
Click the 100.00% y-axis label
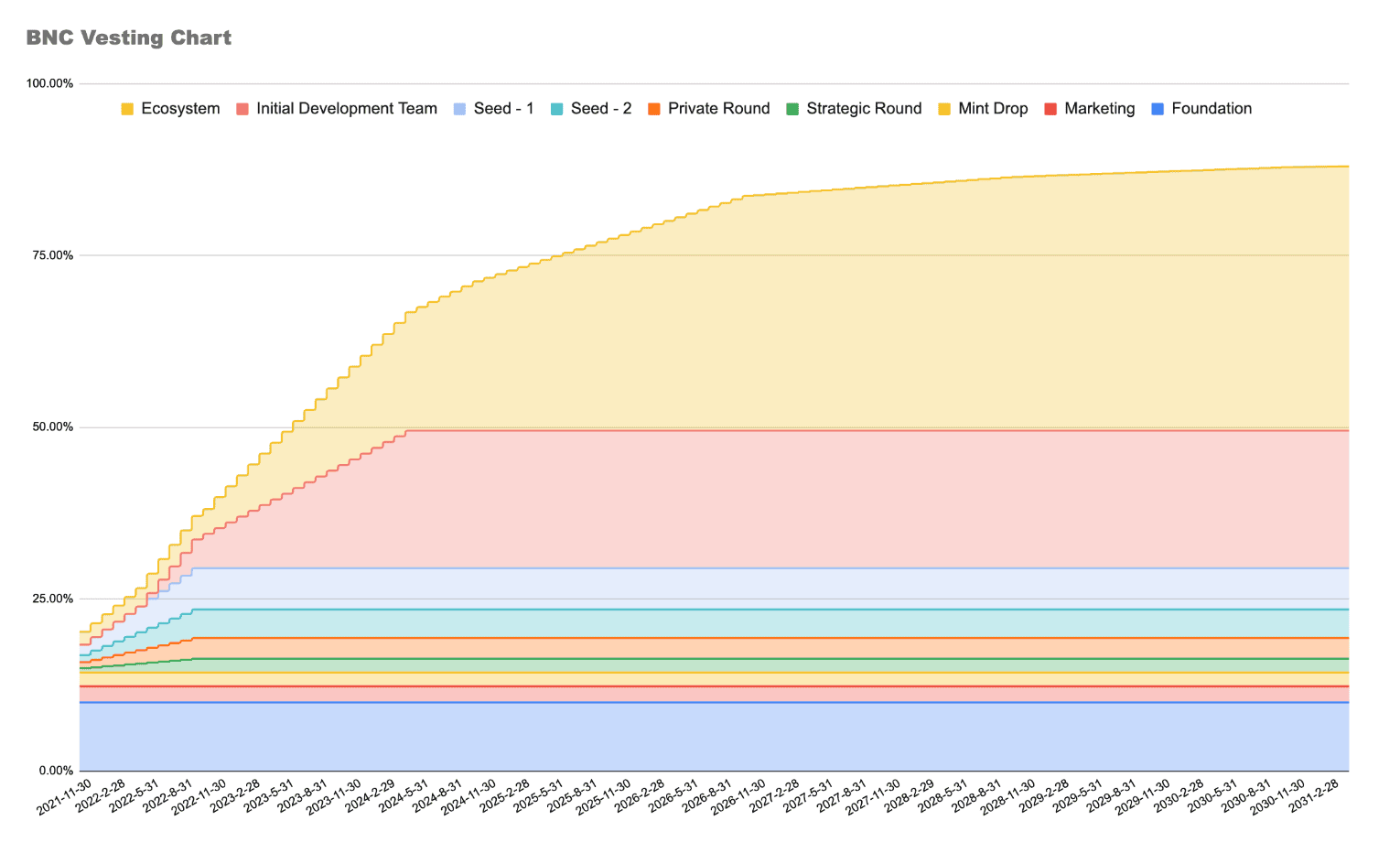click(49, 83)
